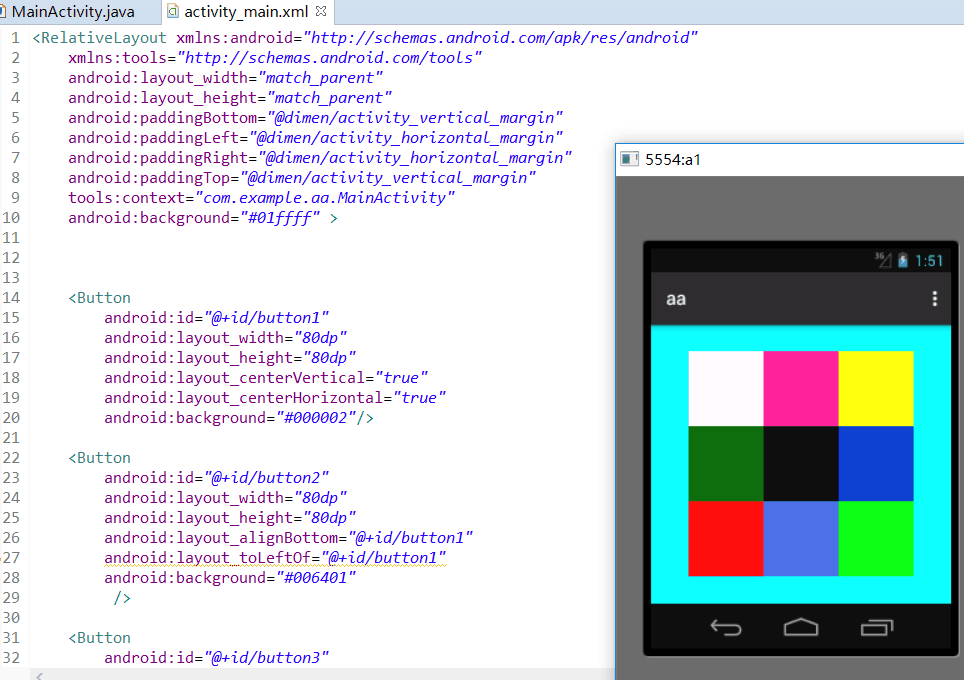964x680 pixels.
Task: Switch to the MainActivity.java tab
Action: click(73, 12)
